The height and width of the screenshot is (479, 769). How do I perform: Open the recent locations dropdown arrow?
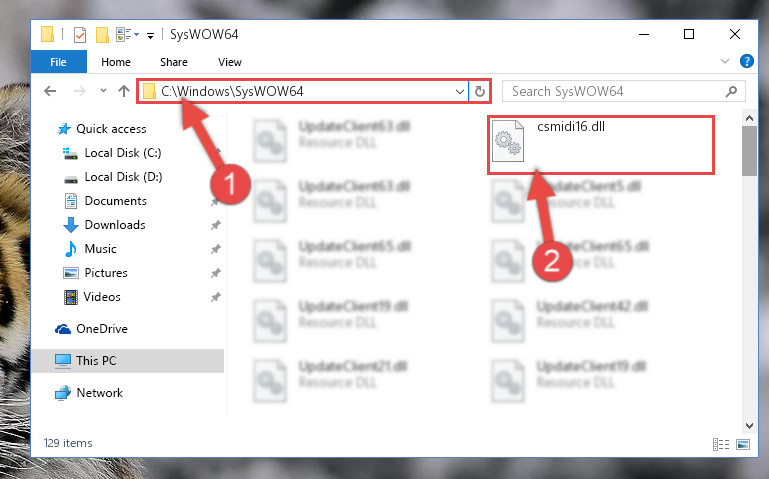coord(103,91)
